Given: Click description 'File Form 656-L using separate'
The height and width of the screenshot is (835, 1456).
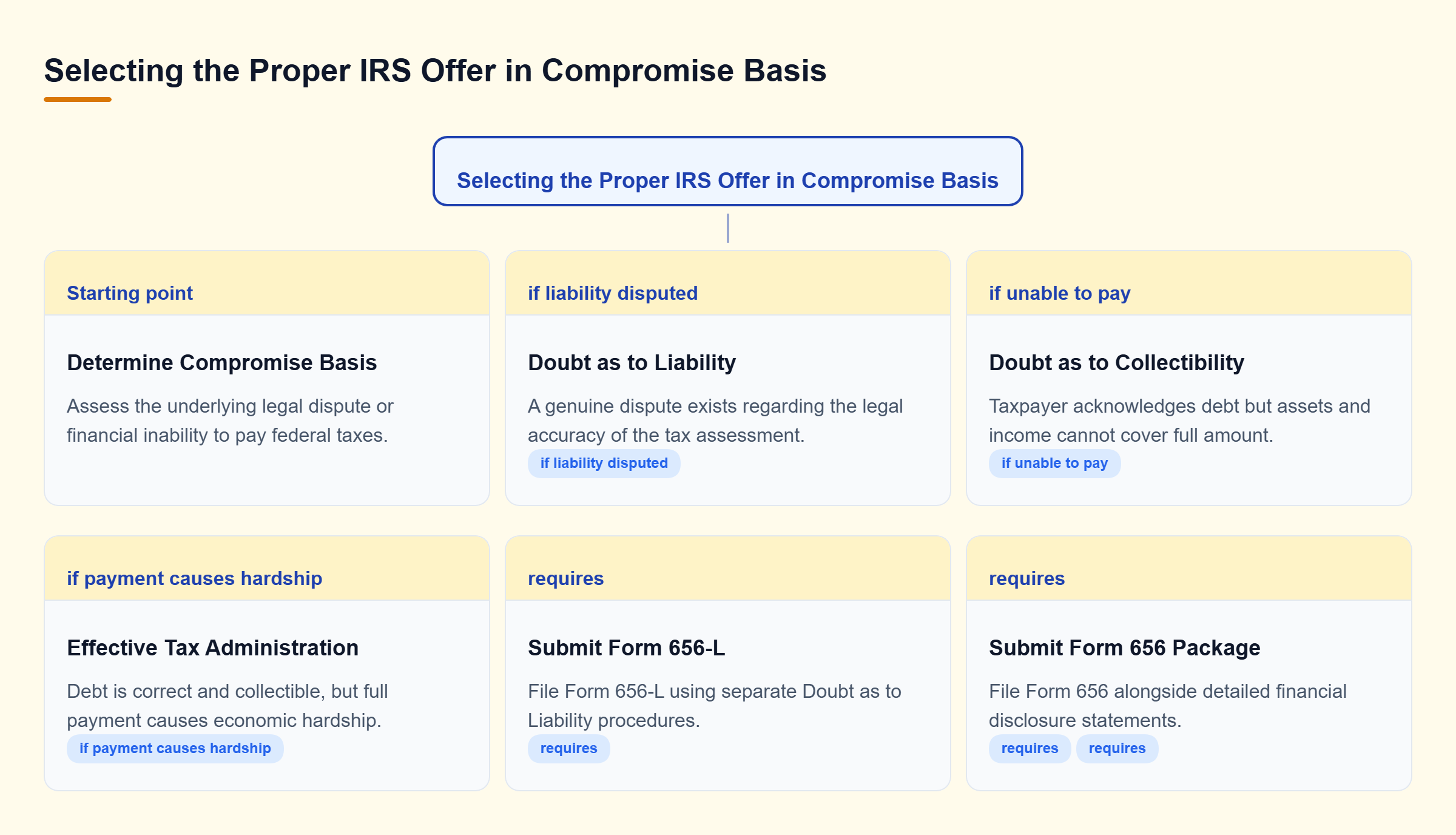Looking at the screenshot, I should point(715,706).
